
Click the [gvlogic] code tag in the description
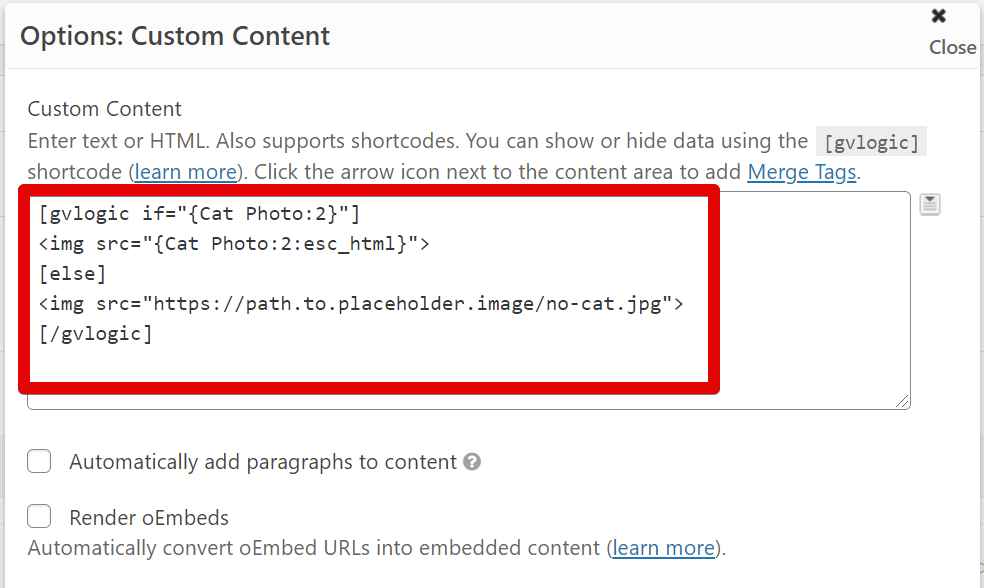coord(872,142)
